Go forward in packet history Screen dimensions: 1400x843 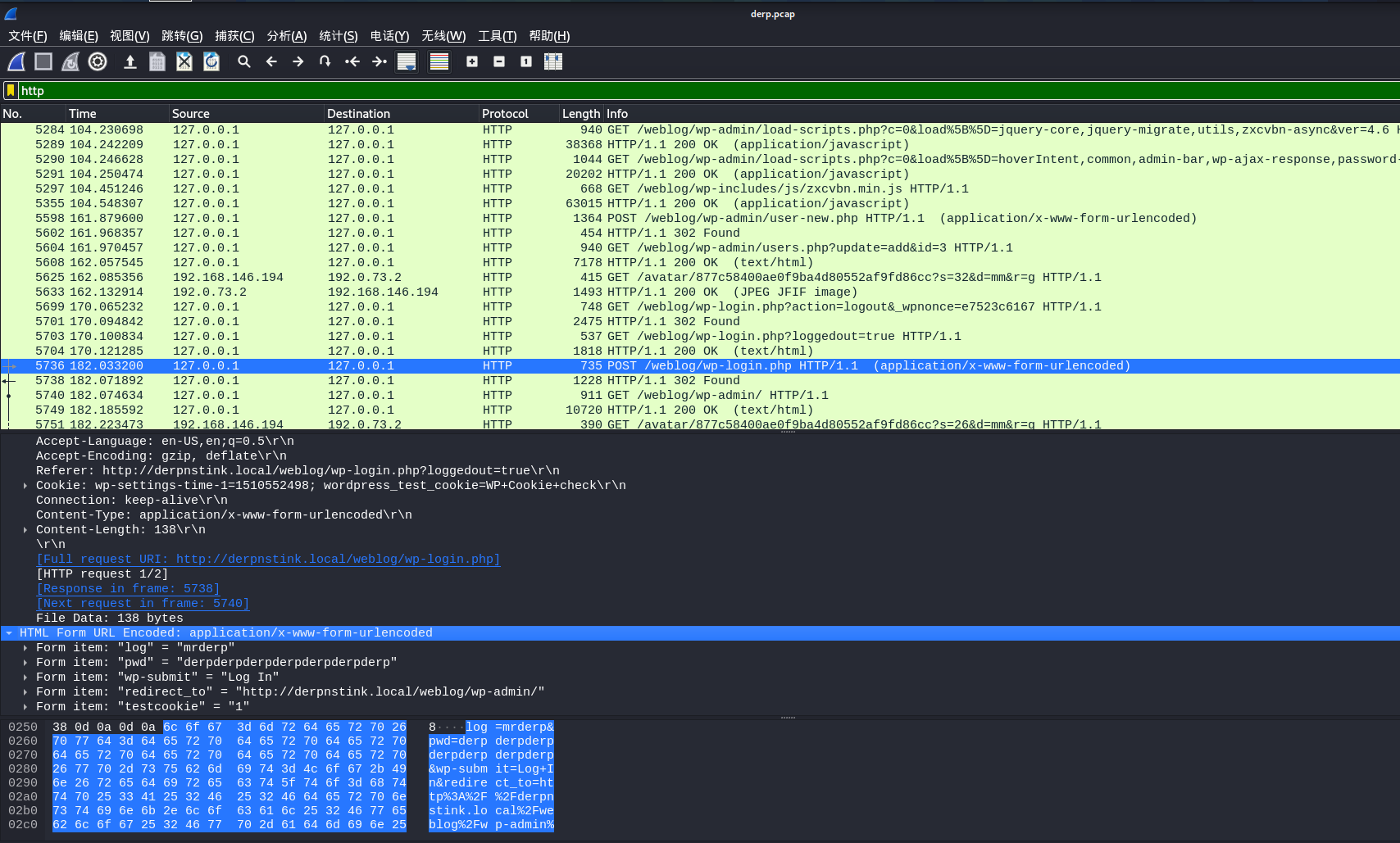(298, 61)
